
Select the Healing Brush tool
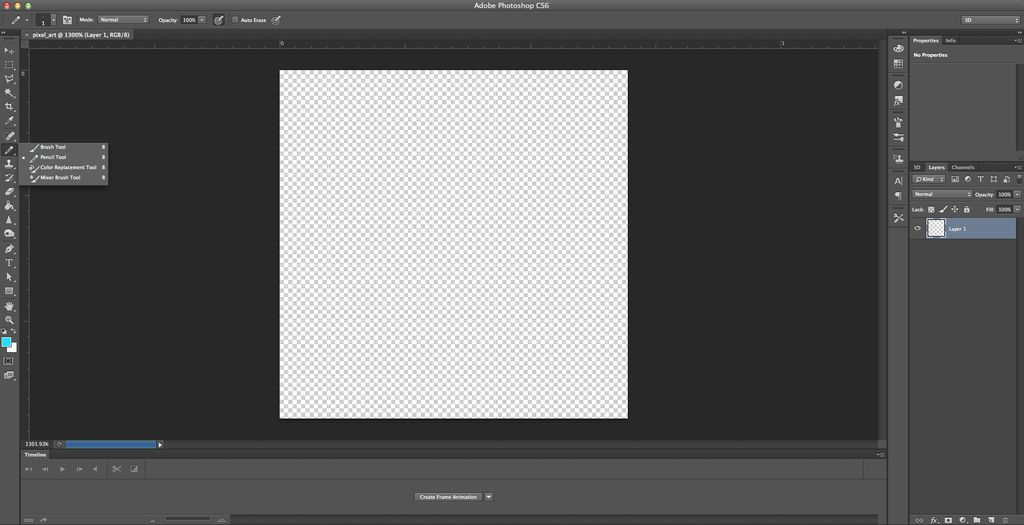click(x=9, y=136)
